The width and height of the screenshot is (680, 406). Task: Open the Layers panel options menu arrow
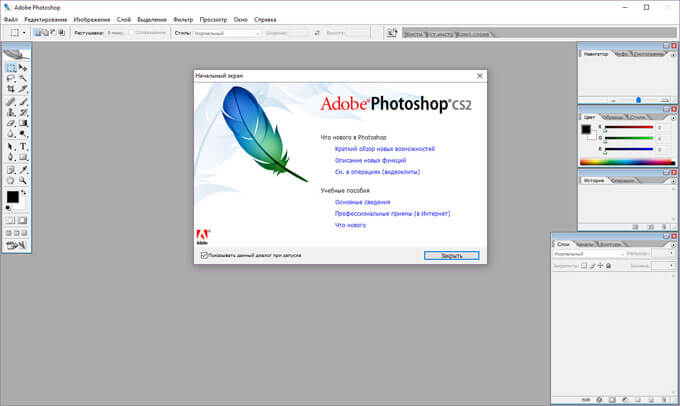click(673, 245)
